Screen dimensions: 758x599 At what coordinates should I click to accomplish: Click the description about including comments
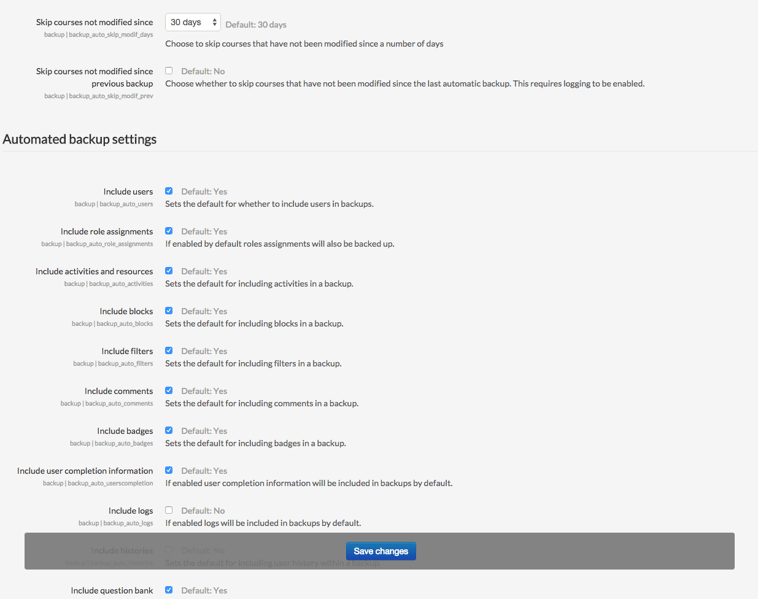pyautogui.click(x=262, y=404)
